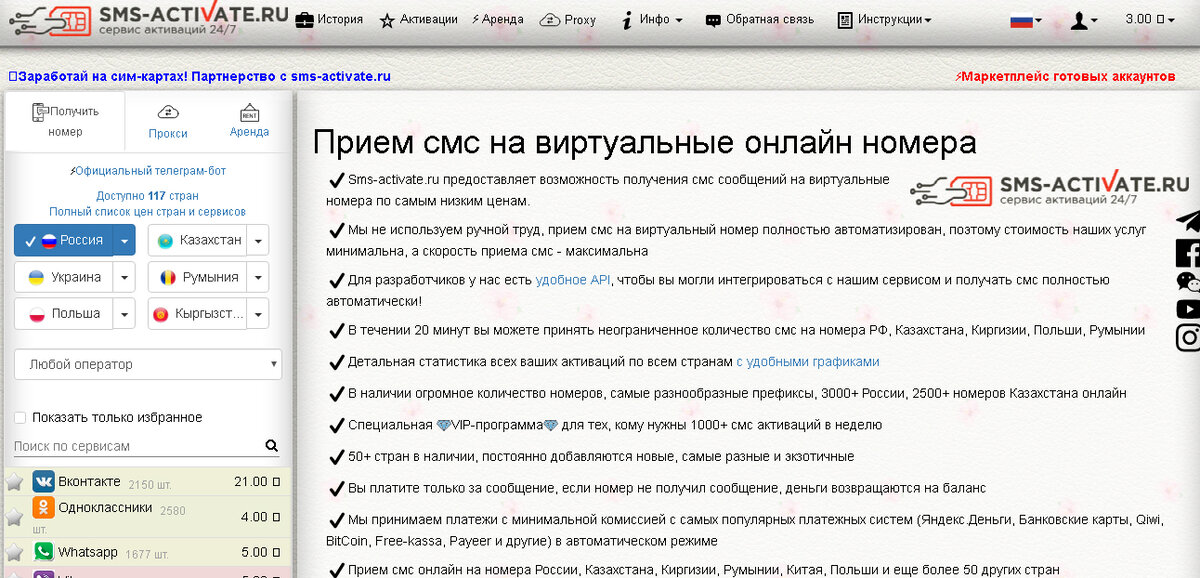Expand the Инфо dropdown menu

click(x=652, y=19)
